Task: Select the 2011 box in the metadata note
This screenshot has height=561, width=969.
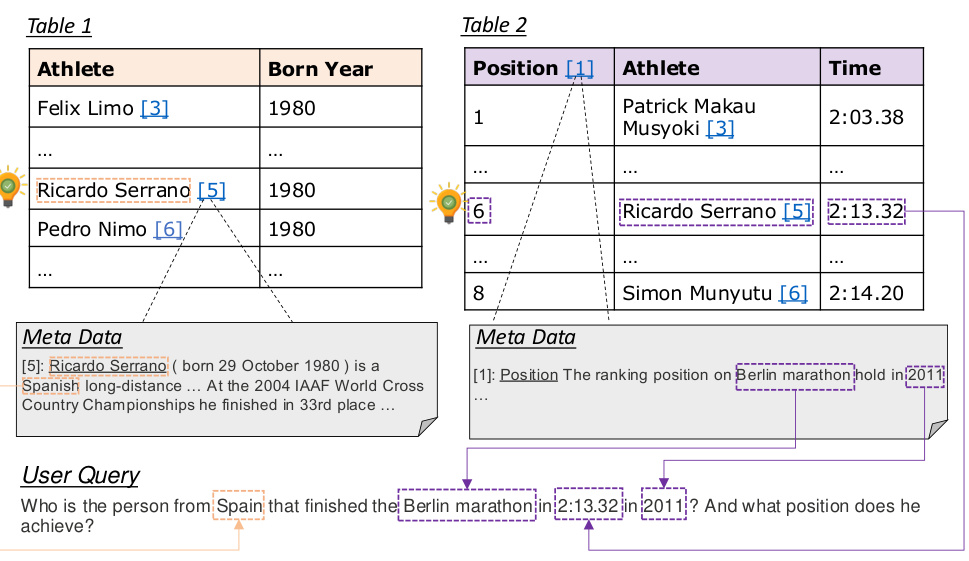Action: pos(925,375)
